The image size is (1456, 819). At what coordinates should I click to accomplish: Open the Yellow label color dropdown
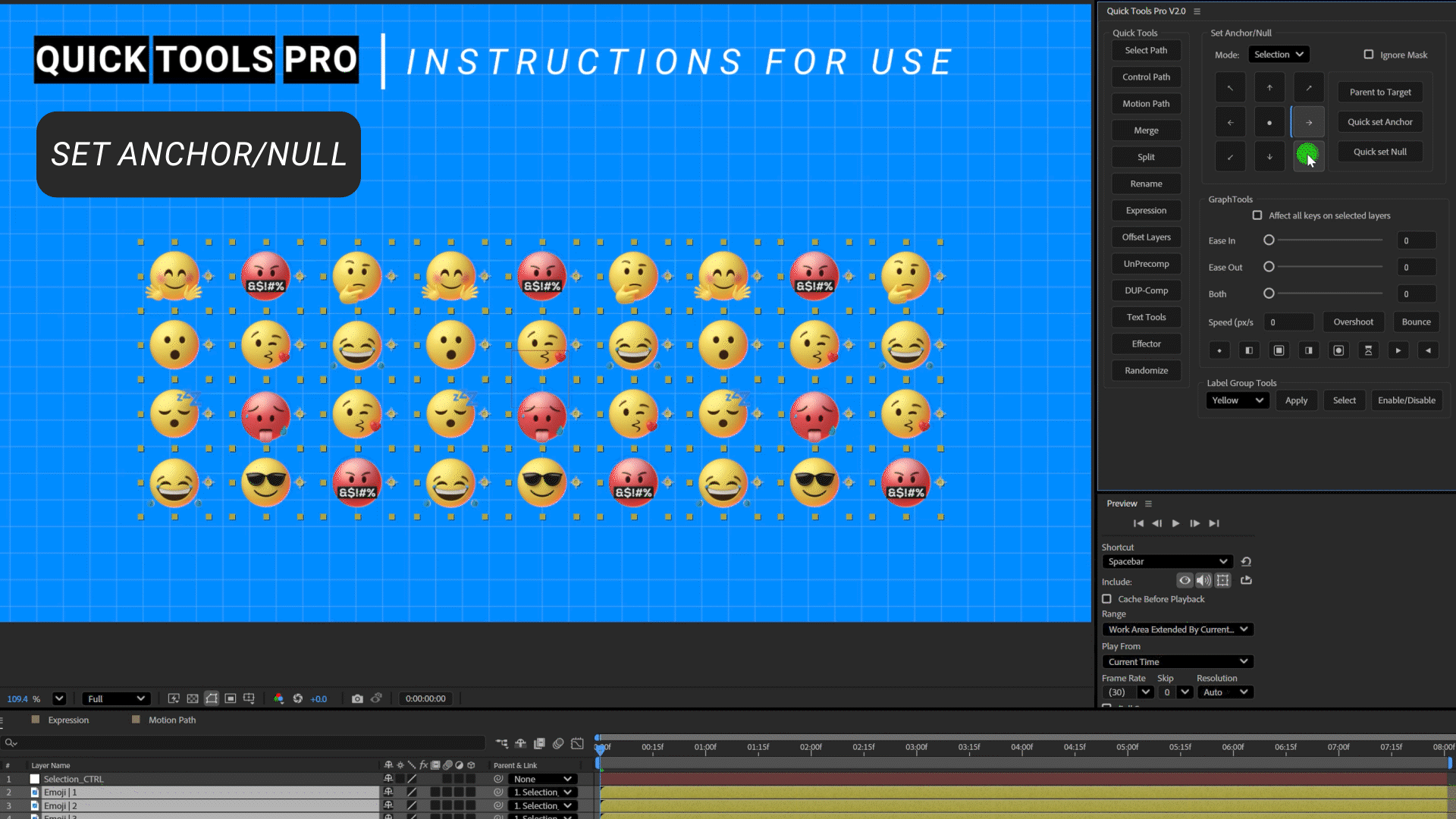(x=1237, y=400)
